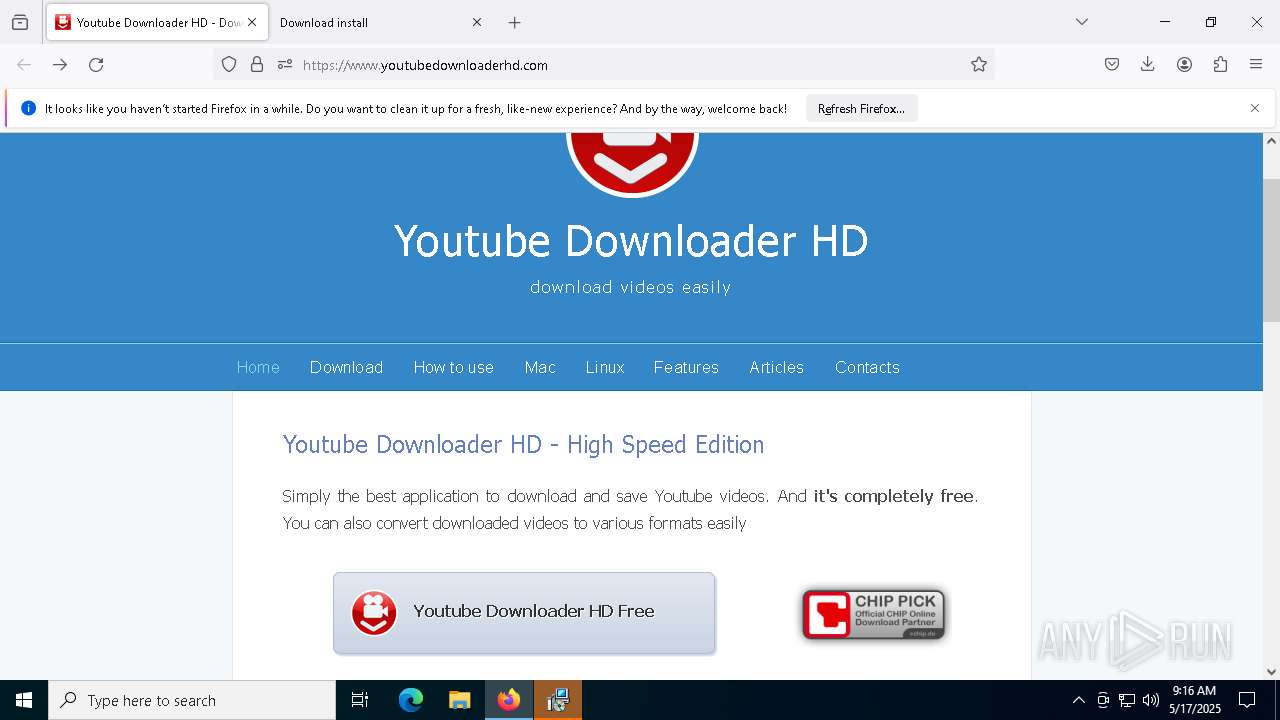Open the Home navigation link
Viewport: 1280px width, 720px height.
click(258, 367)
